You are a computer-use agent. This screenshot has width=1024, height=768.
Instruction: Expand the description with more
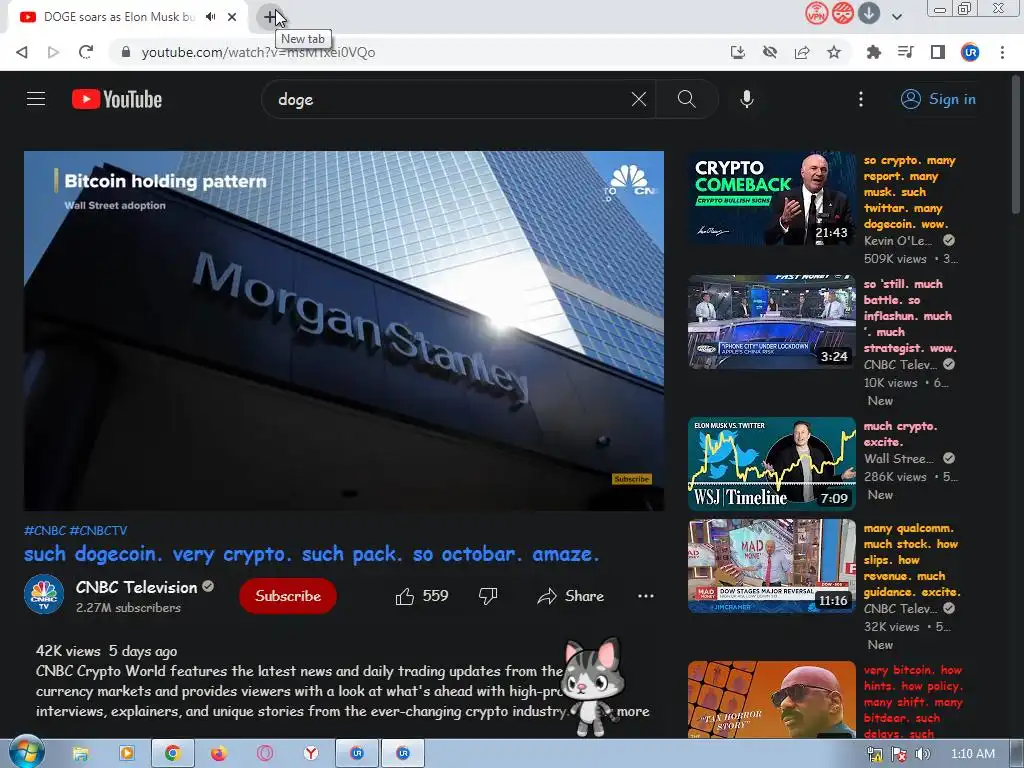633,711
